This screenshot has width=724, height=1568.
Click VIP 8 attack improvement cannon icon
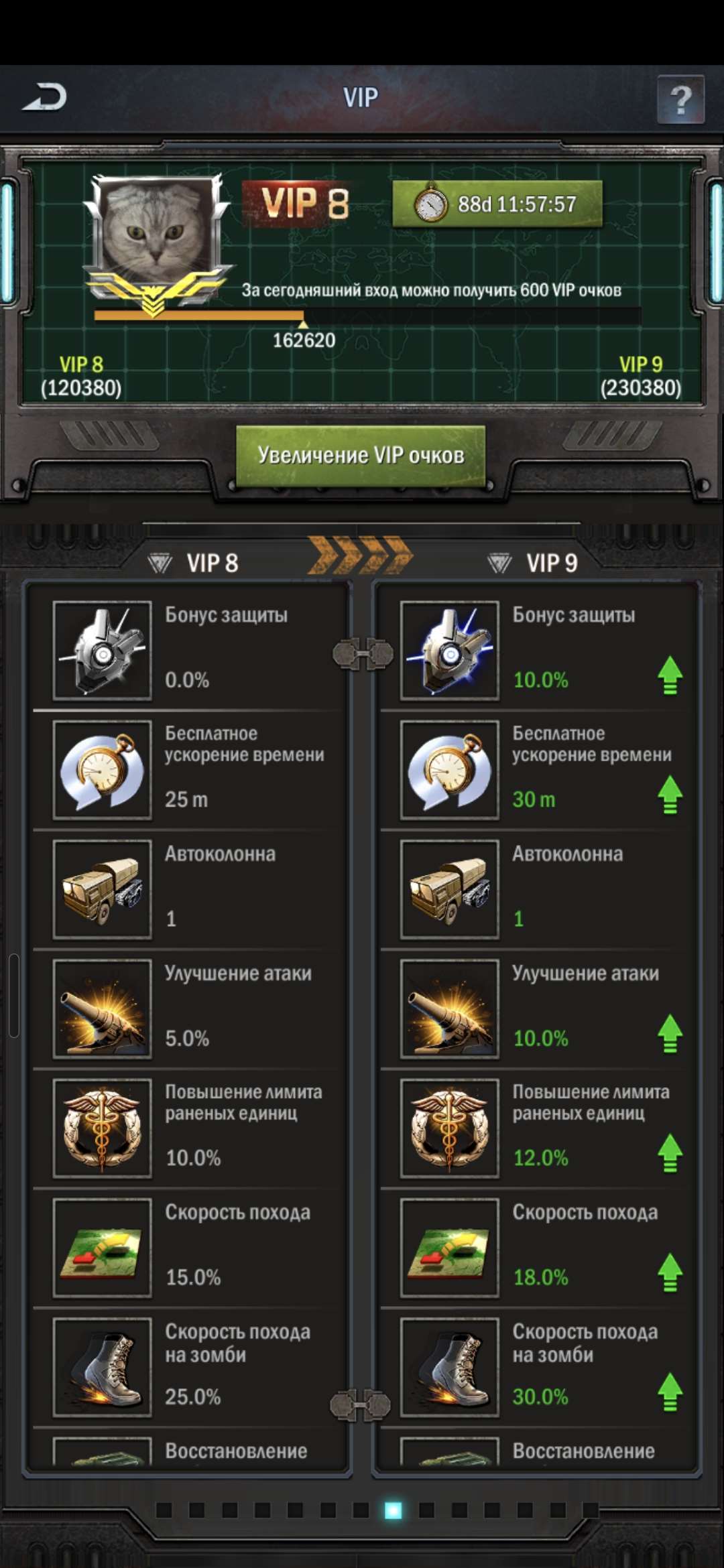[x=102, y=1009]
